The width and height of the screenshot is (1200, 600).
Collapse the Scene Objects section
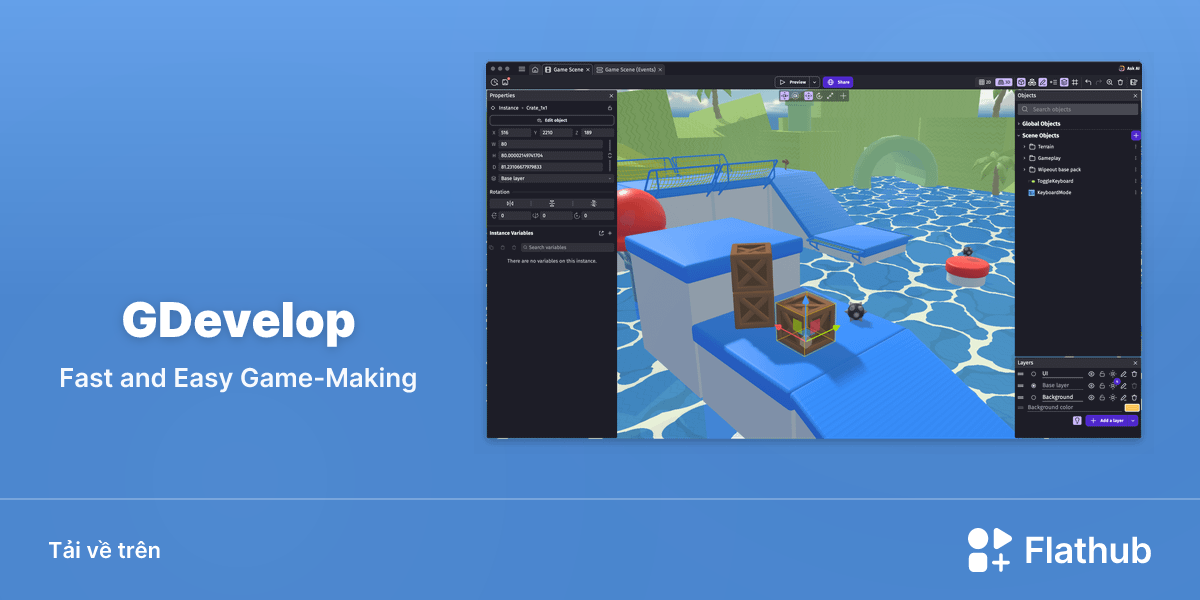point(1019,135)
